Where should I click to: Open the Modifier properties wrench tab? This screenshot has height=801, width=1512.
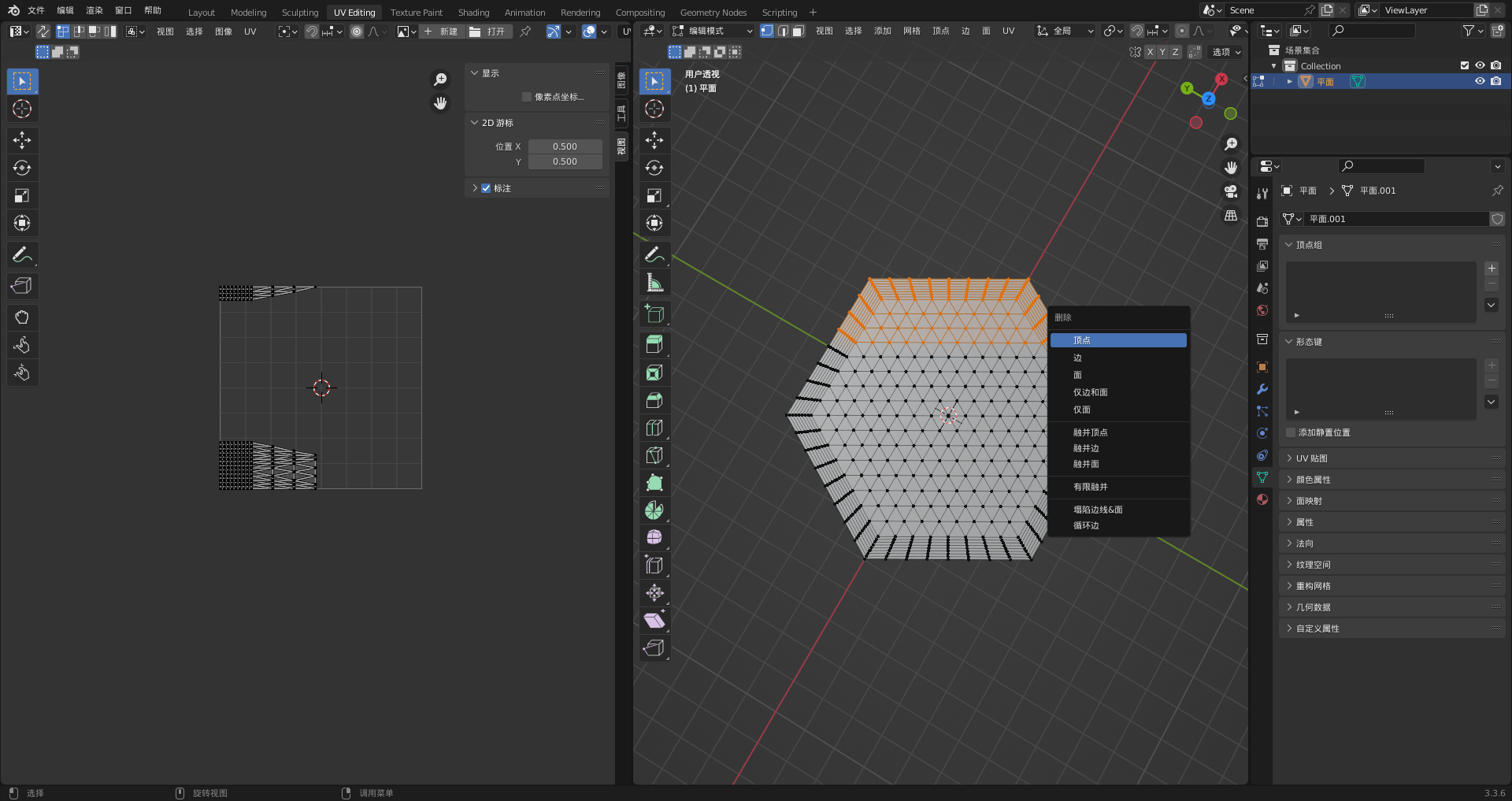click(1262, 389)
